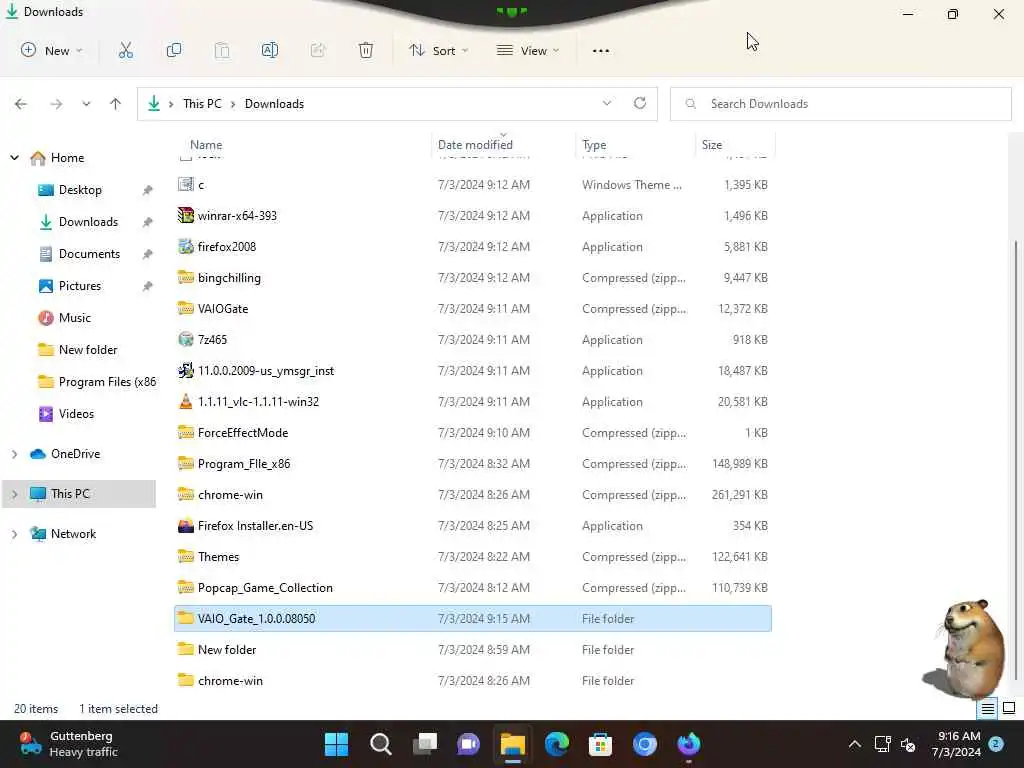Show hidden system tray icons
This screenshot has height=768, width=1024.
(x=854, y=744)
